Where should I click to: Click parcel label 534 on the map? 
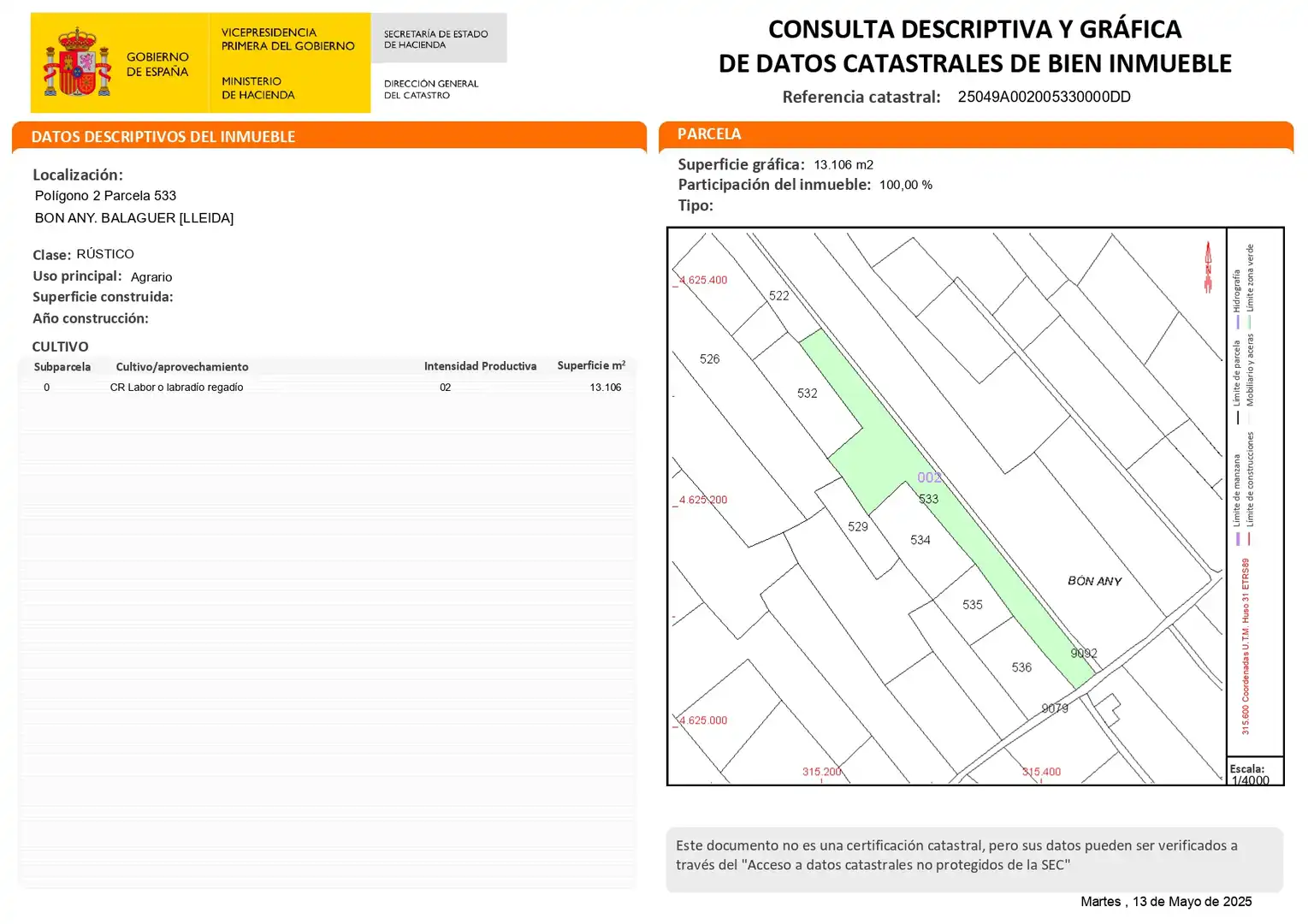click(920, 540)
